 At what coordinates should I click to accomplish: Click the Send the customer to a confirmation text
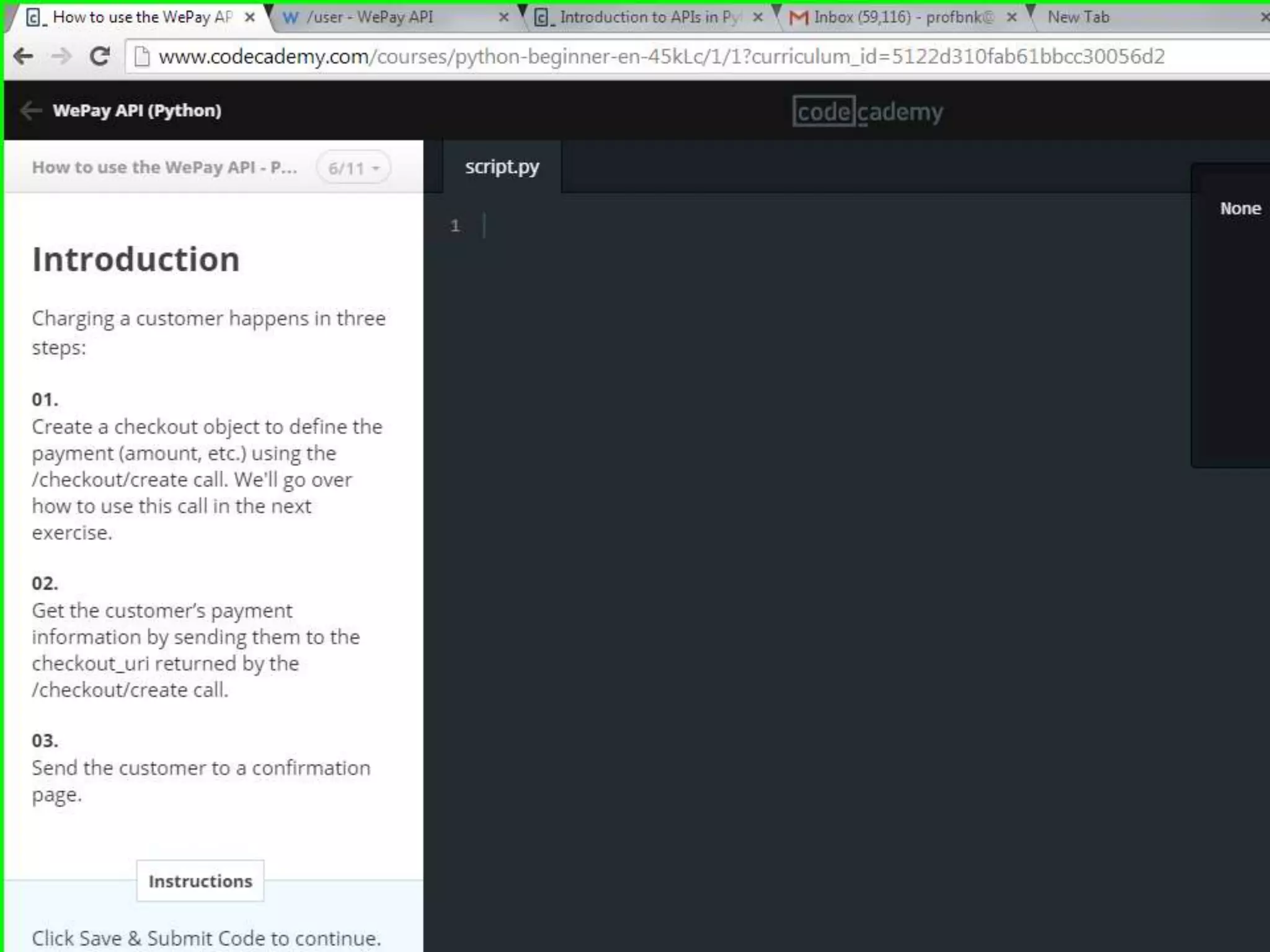[201, 781]
